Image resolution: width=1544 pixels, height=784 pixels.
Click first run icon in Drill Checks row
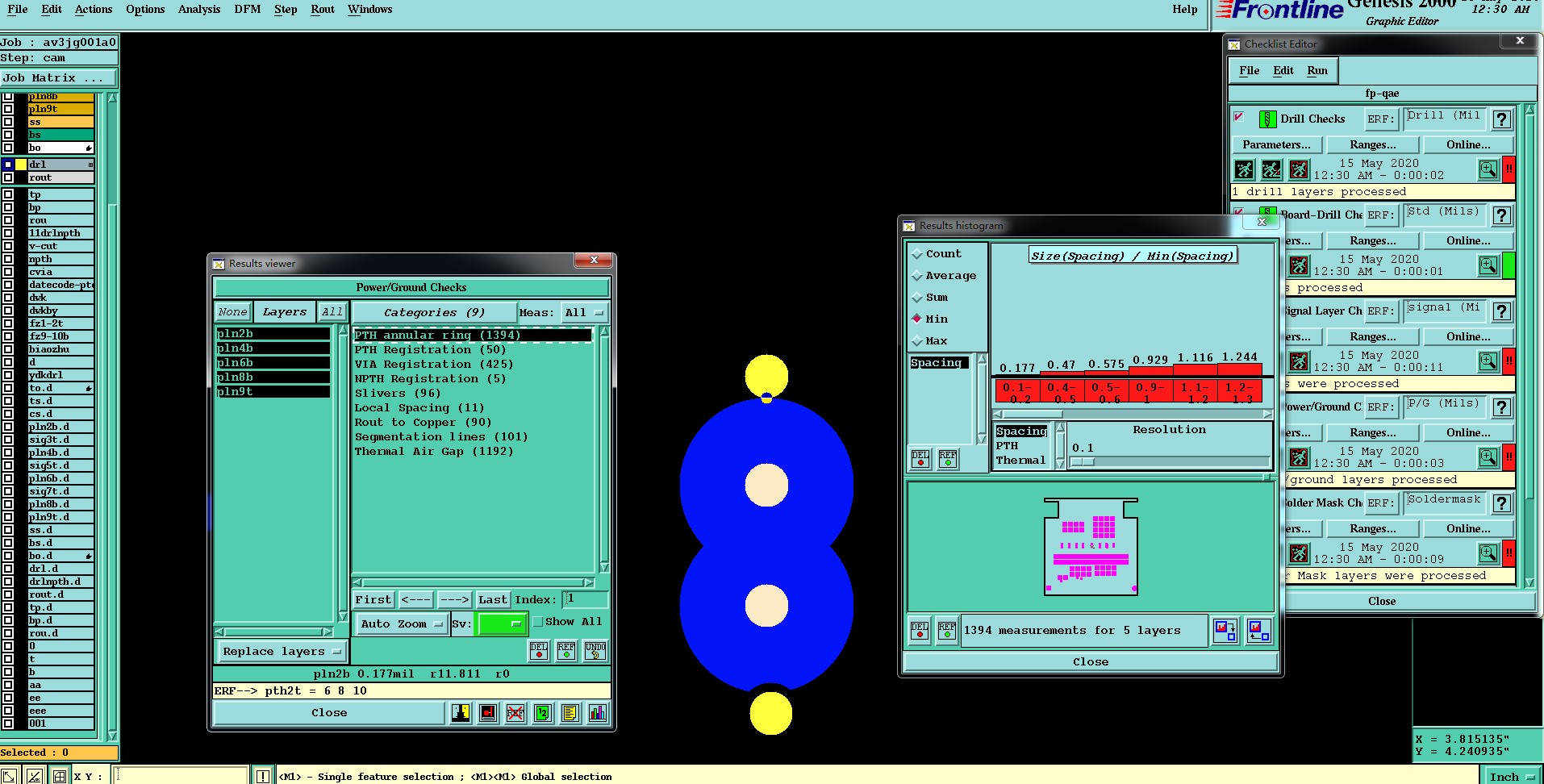click(x=1244, y=169)
